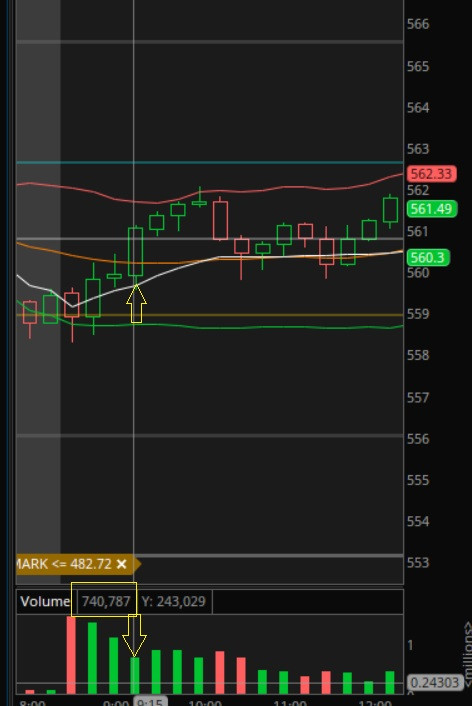Click the 564 price axis label
Screen dimensions: 472x706
coord(418,108)
